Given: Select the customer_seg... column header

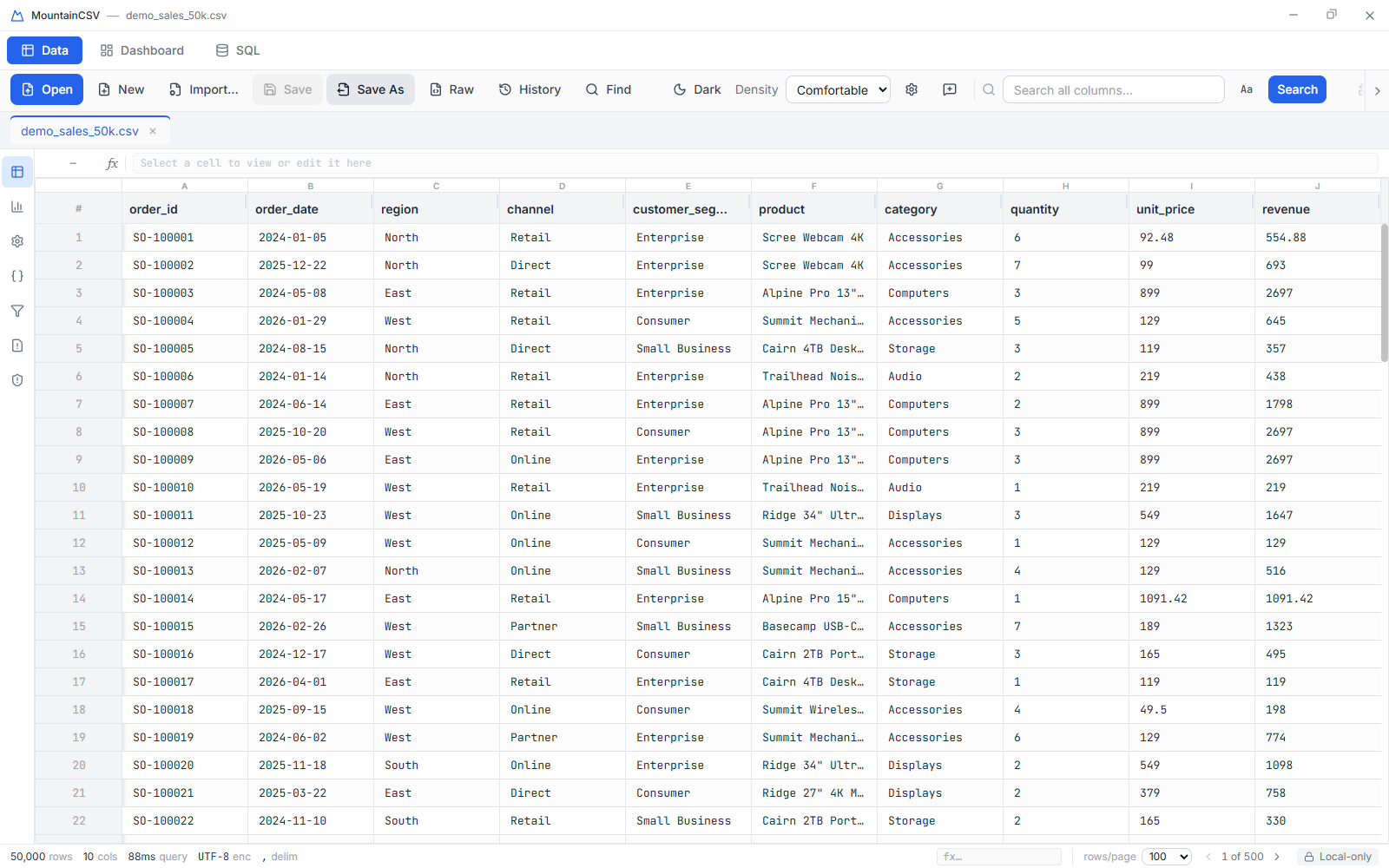Looking at the screenshot, I should click(688, 209).
